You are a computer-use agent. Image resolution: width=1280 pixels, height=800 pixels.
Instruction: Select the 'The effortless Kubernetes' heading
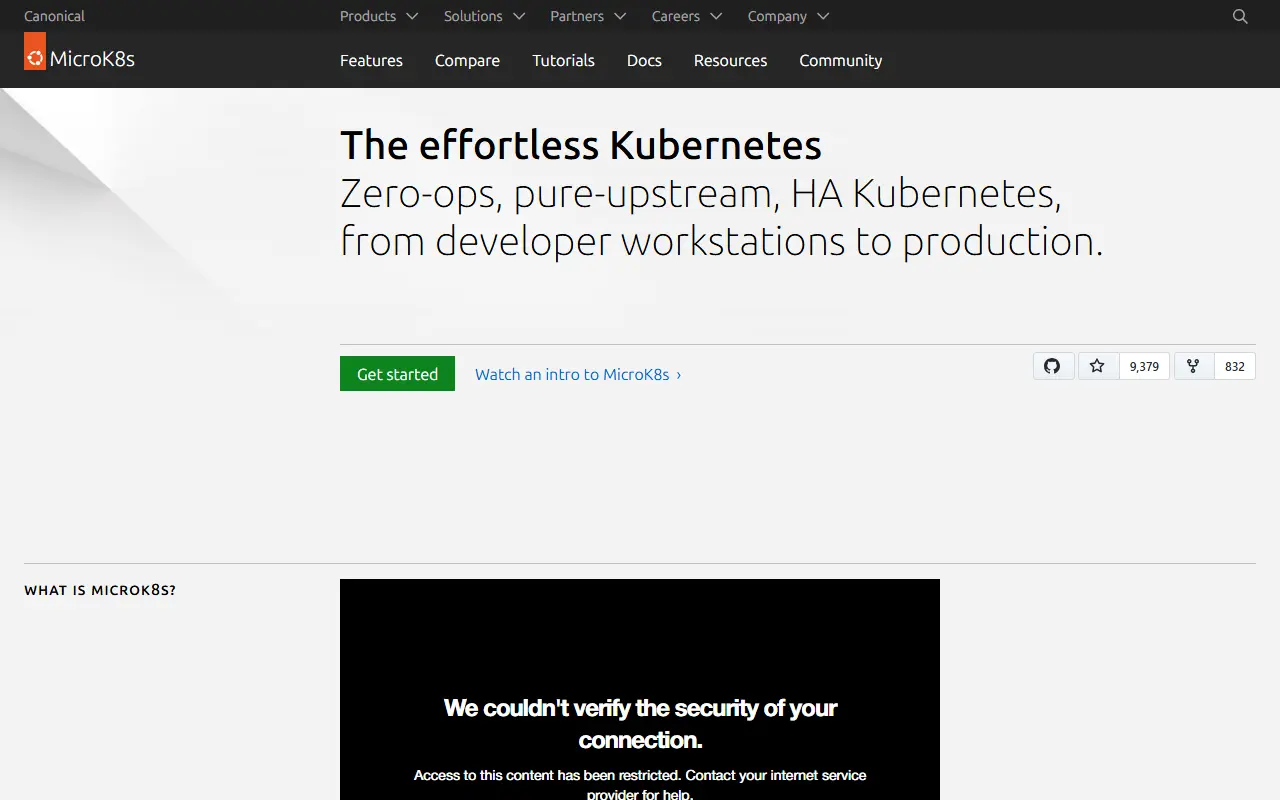(x=581, y=146)
